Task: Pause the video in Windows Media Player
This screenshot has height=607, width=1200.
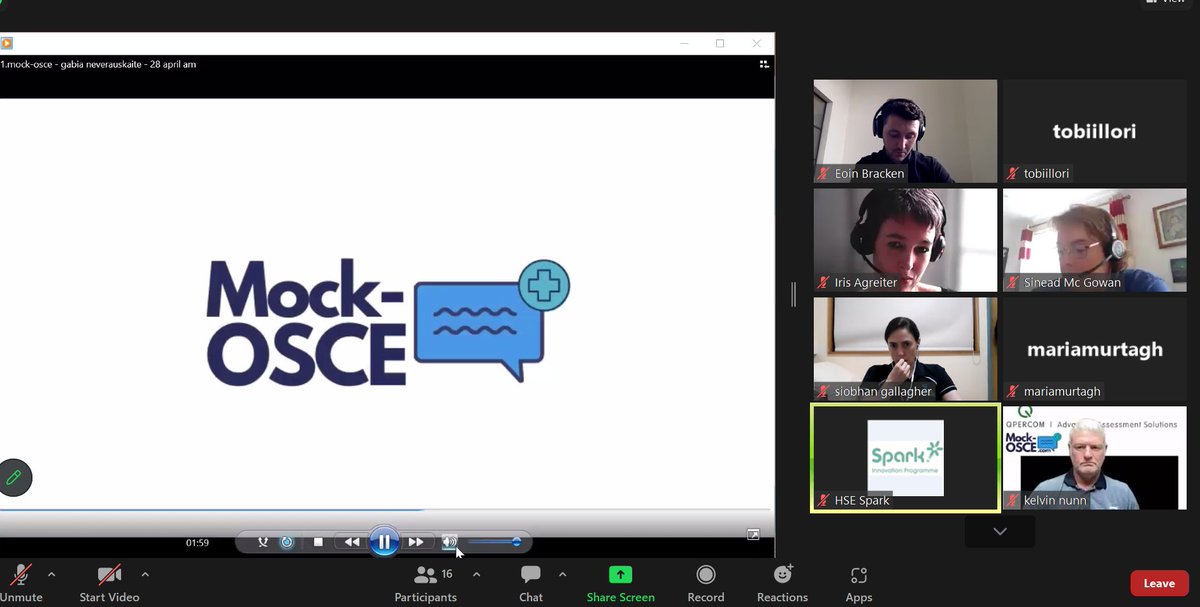Action: [x=384, y=542]
